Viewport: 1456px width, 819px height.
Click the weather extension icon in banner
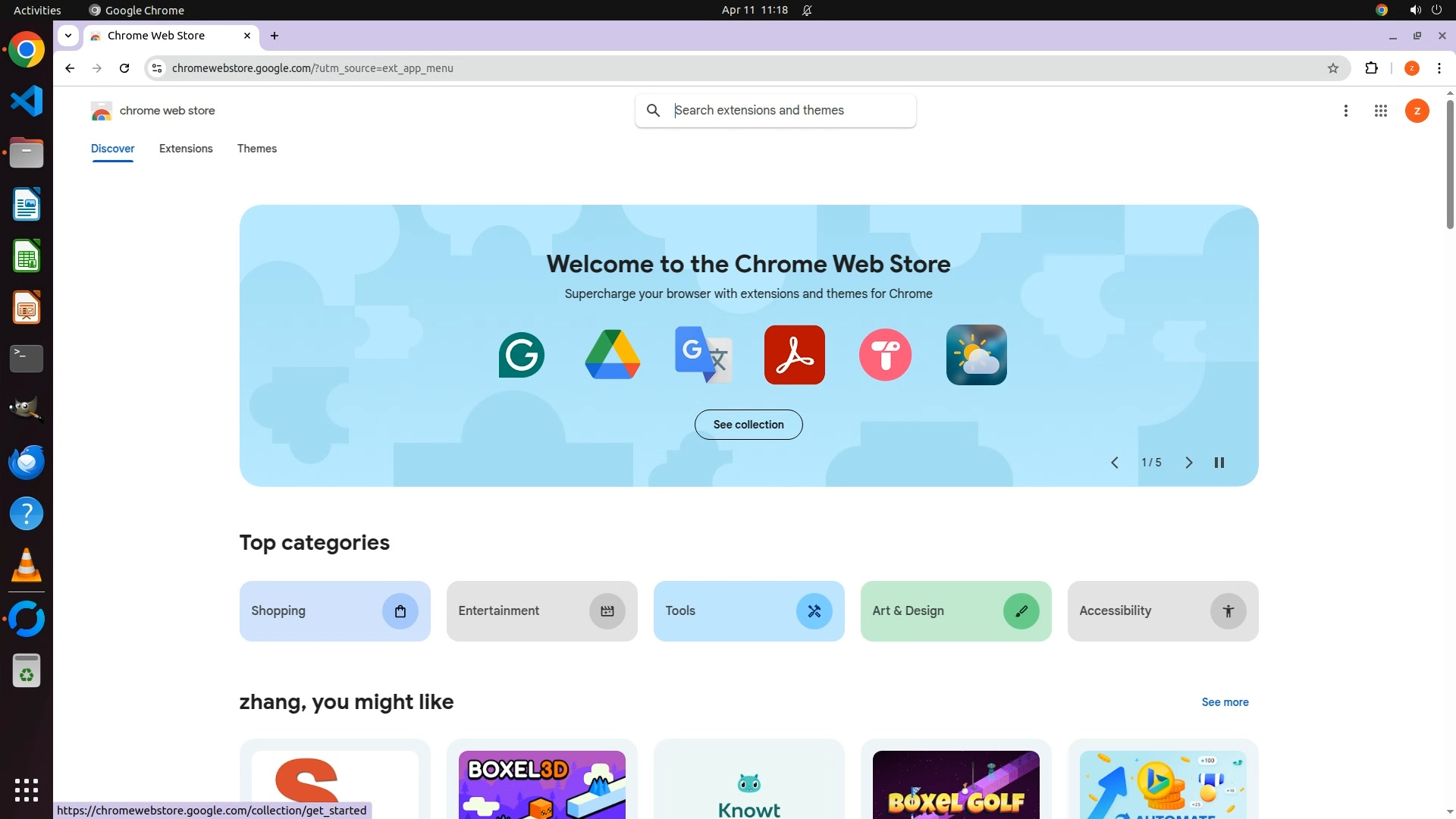pyautogui.click(x=976, y=355)
